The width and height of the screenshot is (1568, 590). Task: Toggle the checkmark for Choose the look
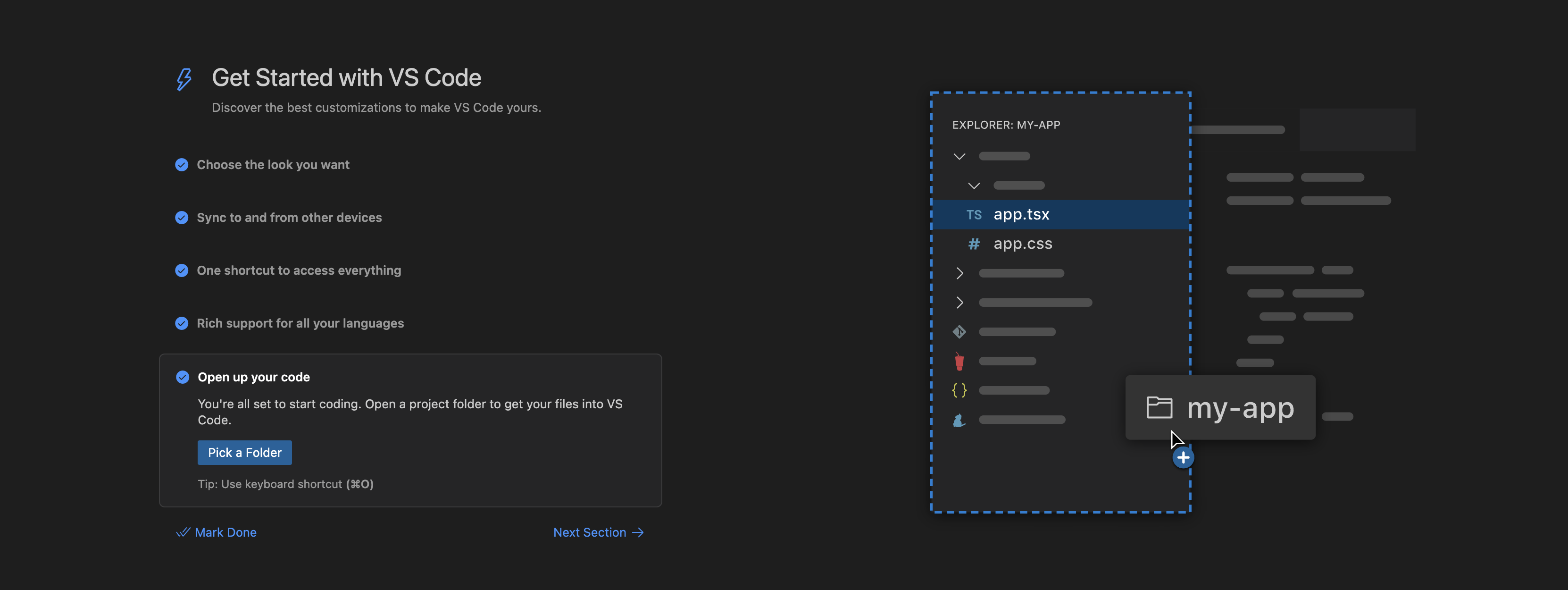(x=182, y=165)
